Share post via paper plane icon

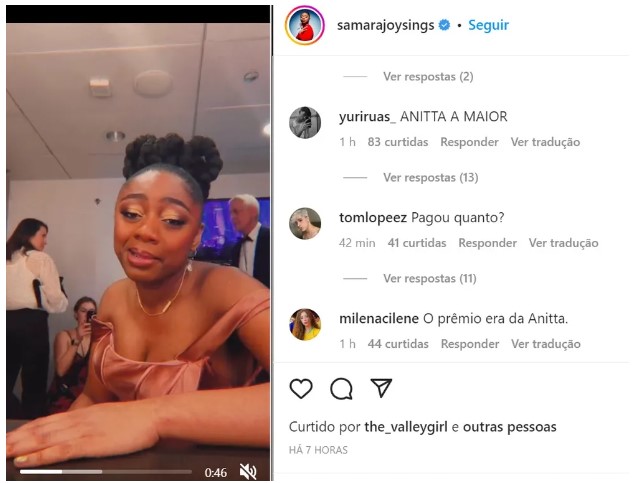(x=381, y=388)
